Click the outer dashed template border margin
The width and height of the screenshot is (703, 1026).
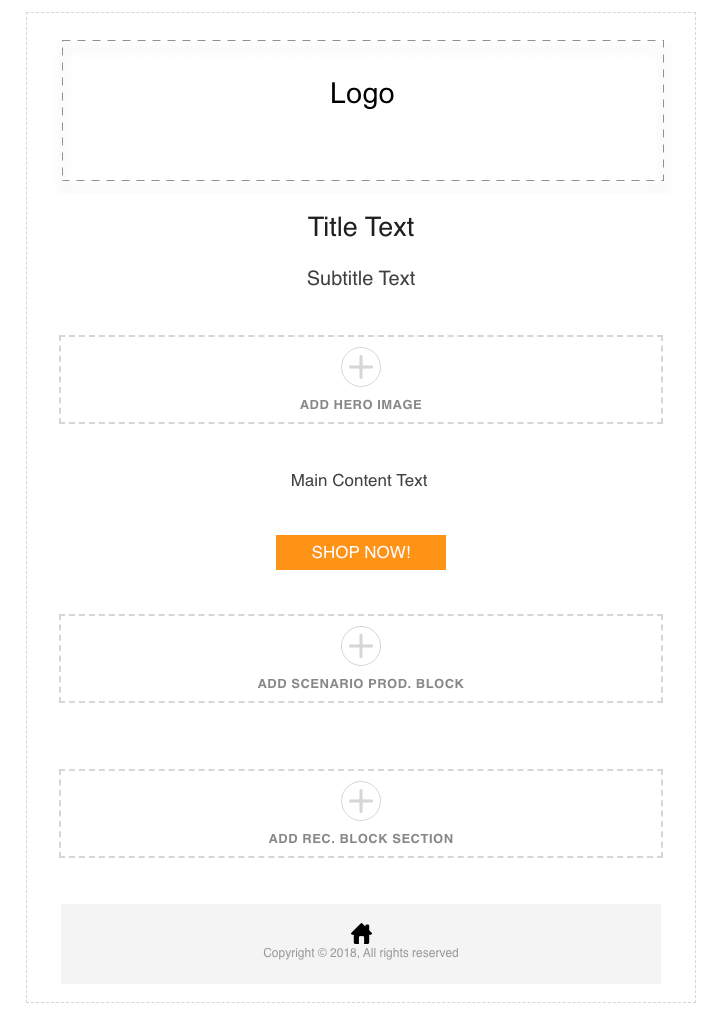click(43, 523)
